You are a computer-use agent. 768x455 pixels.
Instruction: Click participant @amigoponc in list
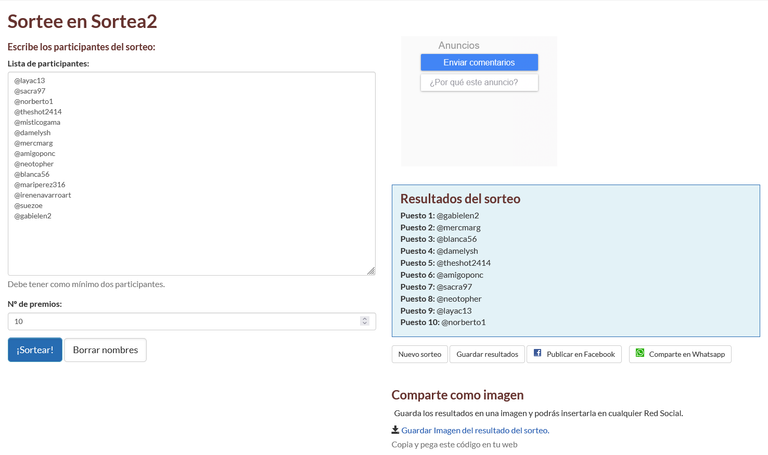click(35, 153)
